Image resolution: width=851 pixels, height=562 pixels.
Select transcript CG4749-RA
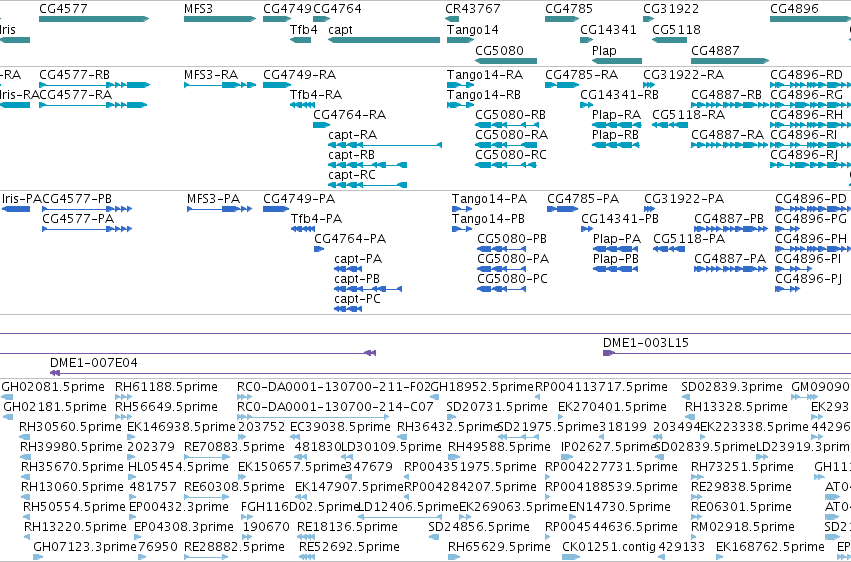point(277,85)
